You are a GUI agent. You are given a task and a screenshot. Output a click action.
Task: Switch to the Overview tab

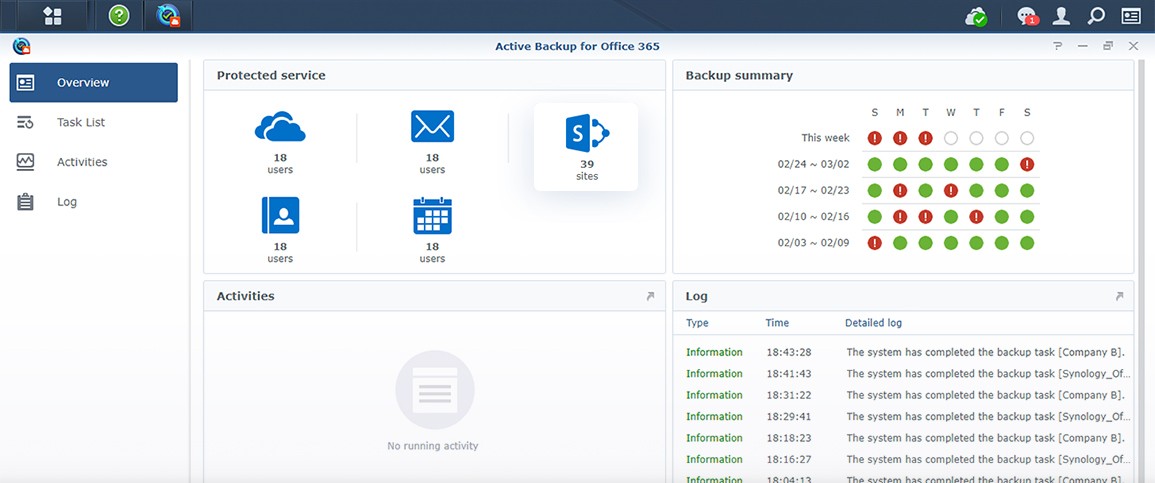tap(94, 82)
